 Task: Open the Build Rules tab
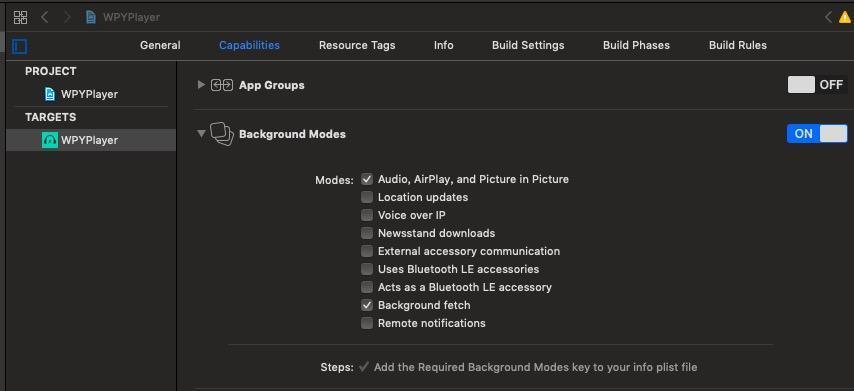(x=737, y=45)
